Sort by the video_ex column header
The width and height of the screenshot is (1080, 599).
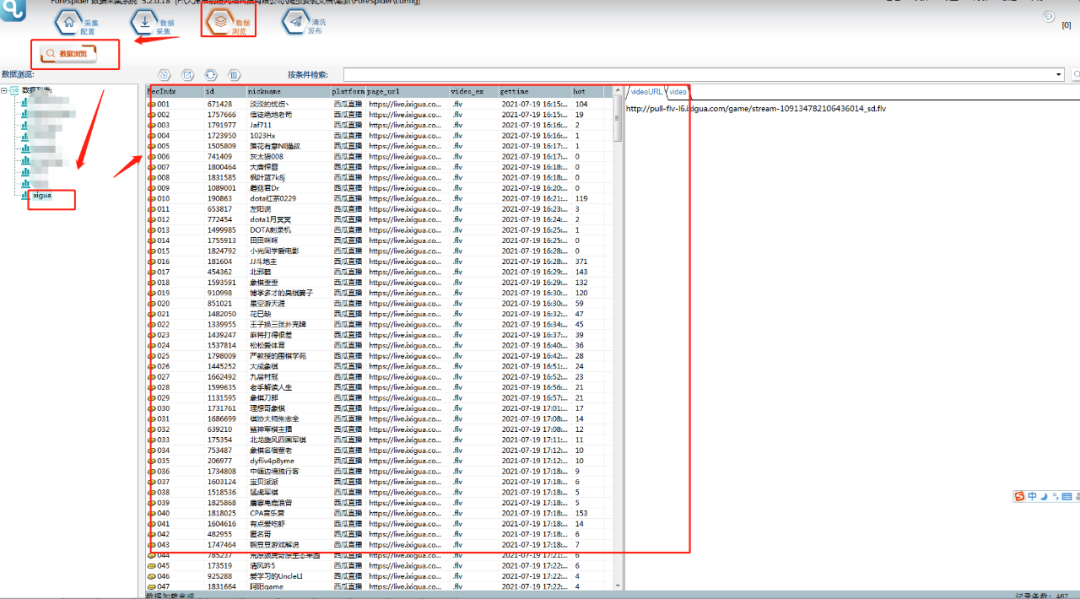[x=472, y=92]
